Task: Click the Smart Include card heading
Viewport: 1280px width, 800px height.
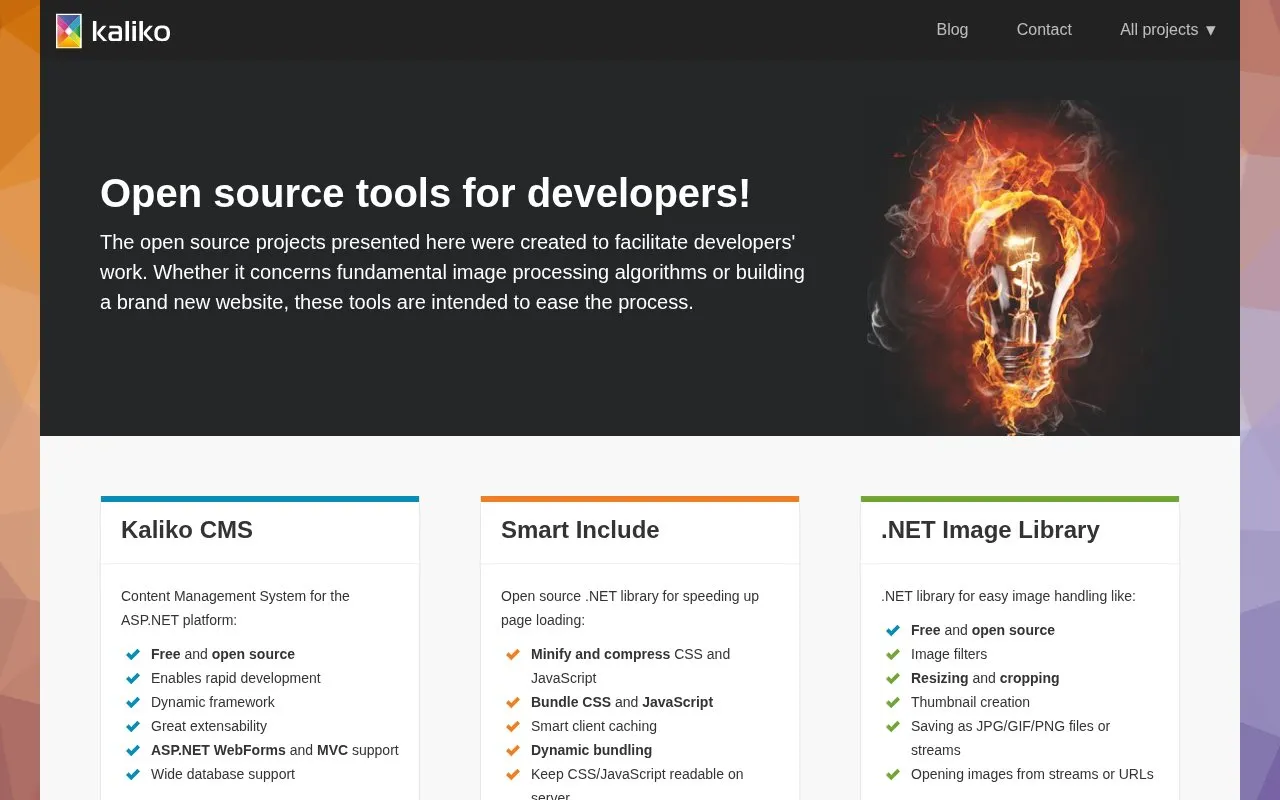Action: tap(580, 530)
